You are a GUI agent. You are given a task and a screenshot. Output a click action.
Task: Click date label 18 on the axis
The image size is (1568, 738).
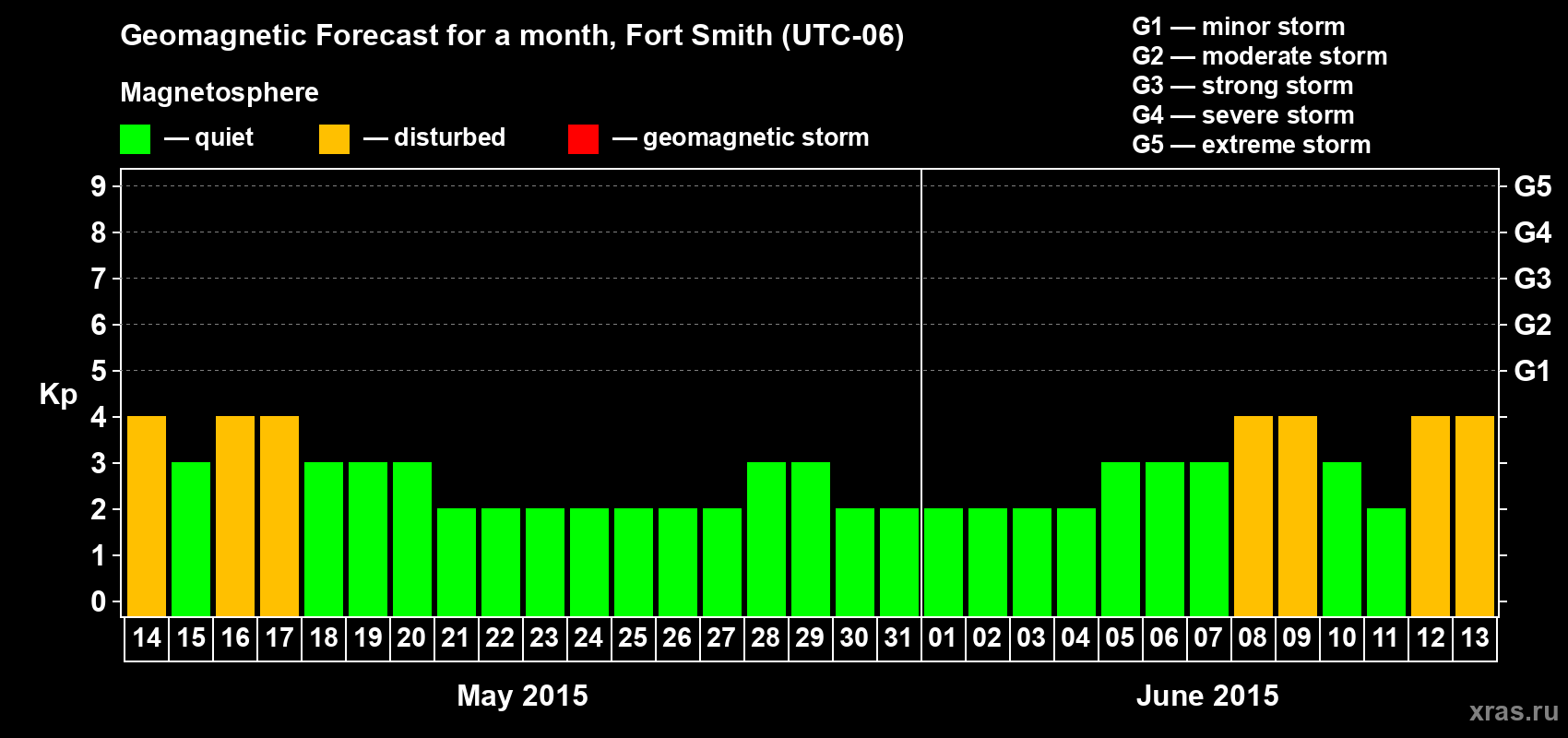pyautogui.click(x=324, y=637)
